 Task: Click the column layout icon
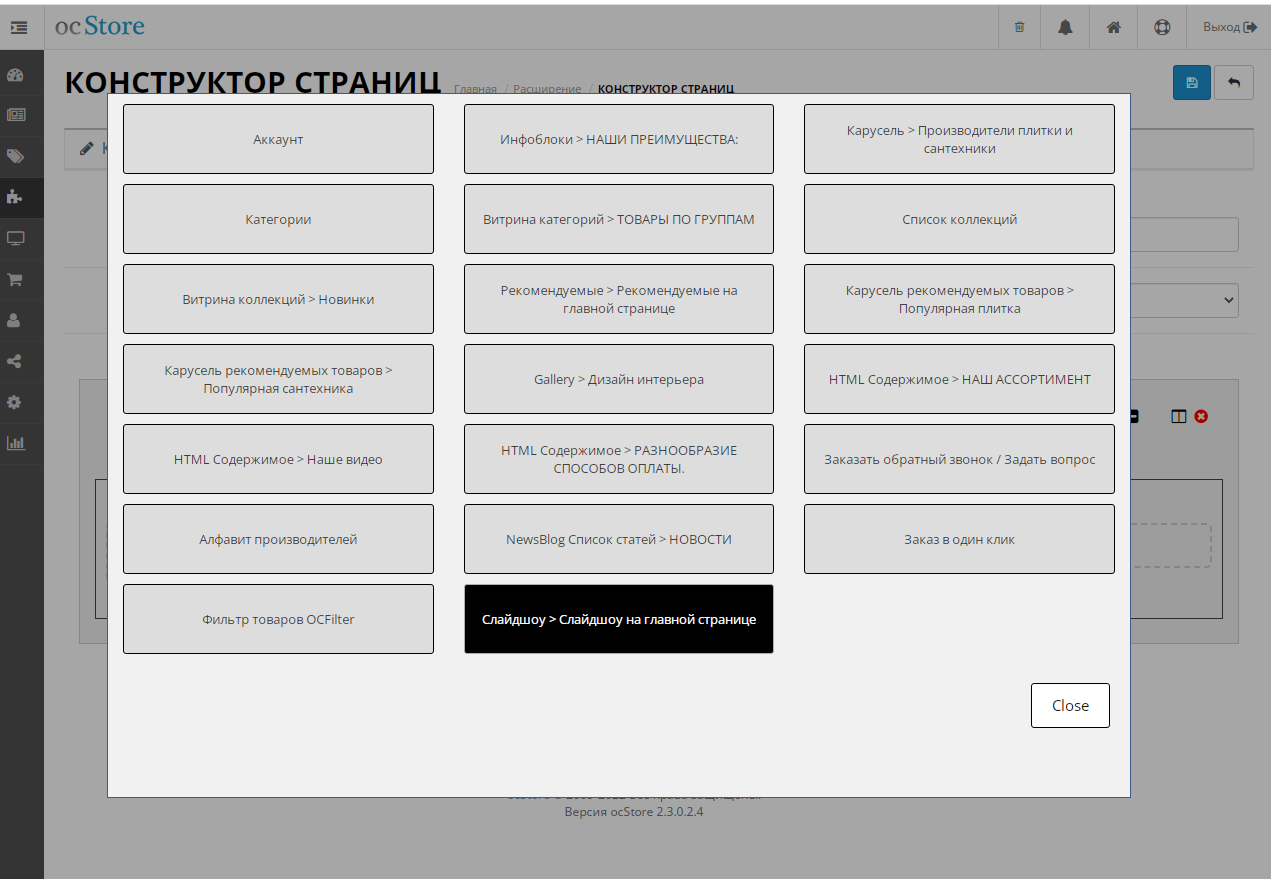tap(1179, 416)
